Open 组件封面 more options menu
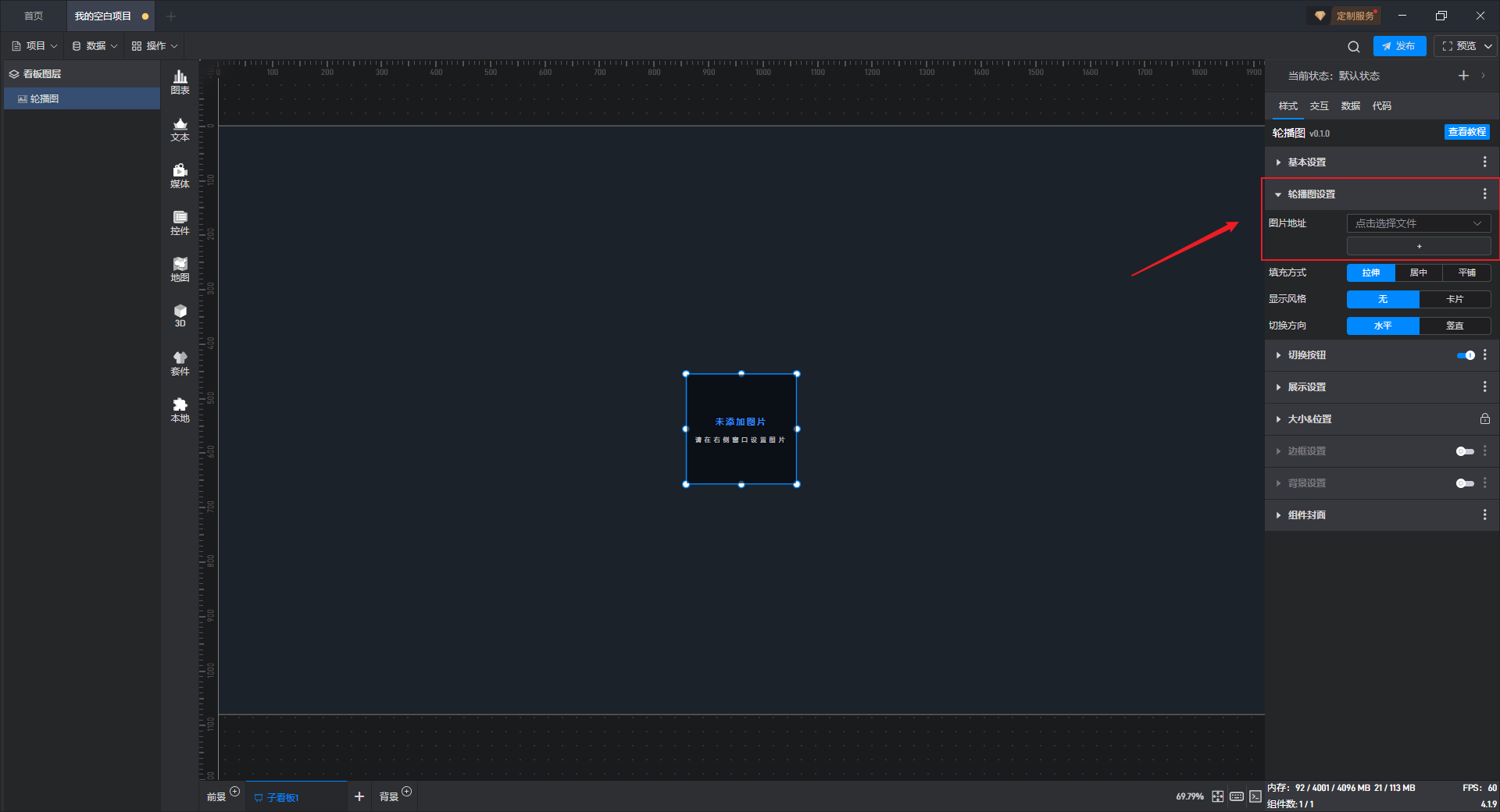Viewport: 1500px width, 812px height. click(1485, 515)
